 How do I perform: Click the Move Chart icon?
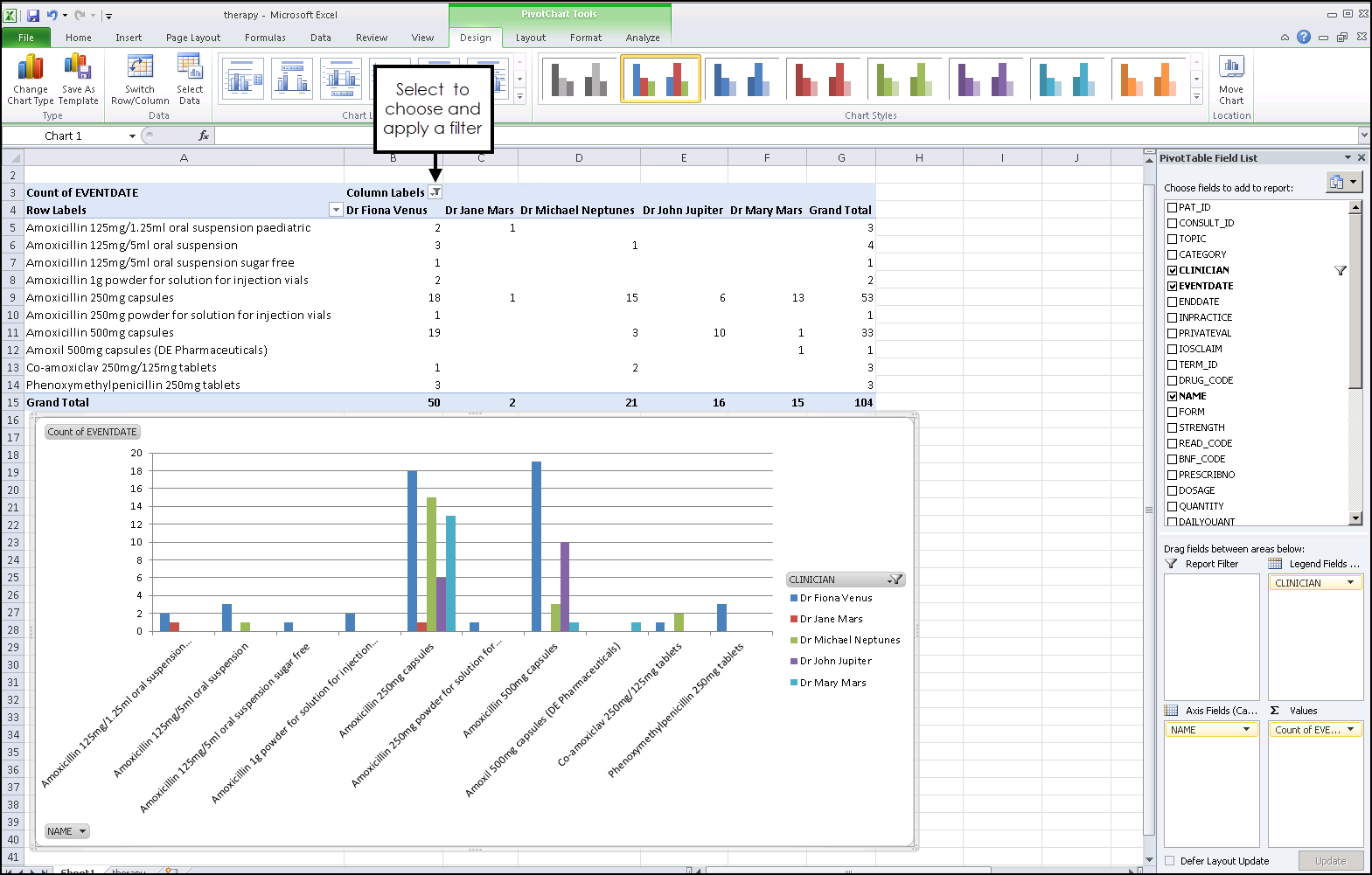[1231, 68]
